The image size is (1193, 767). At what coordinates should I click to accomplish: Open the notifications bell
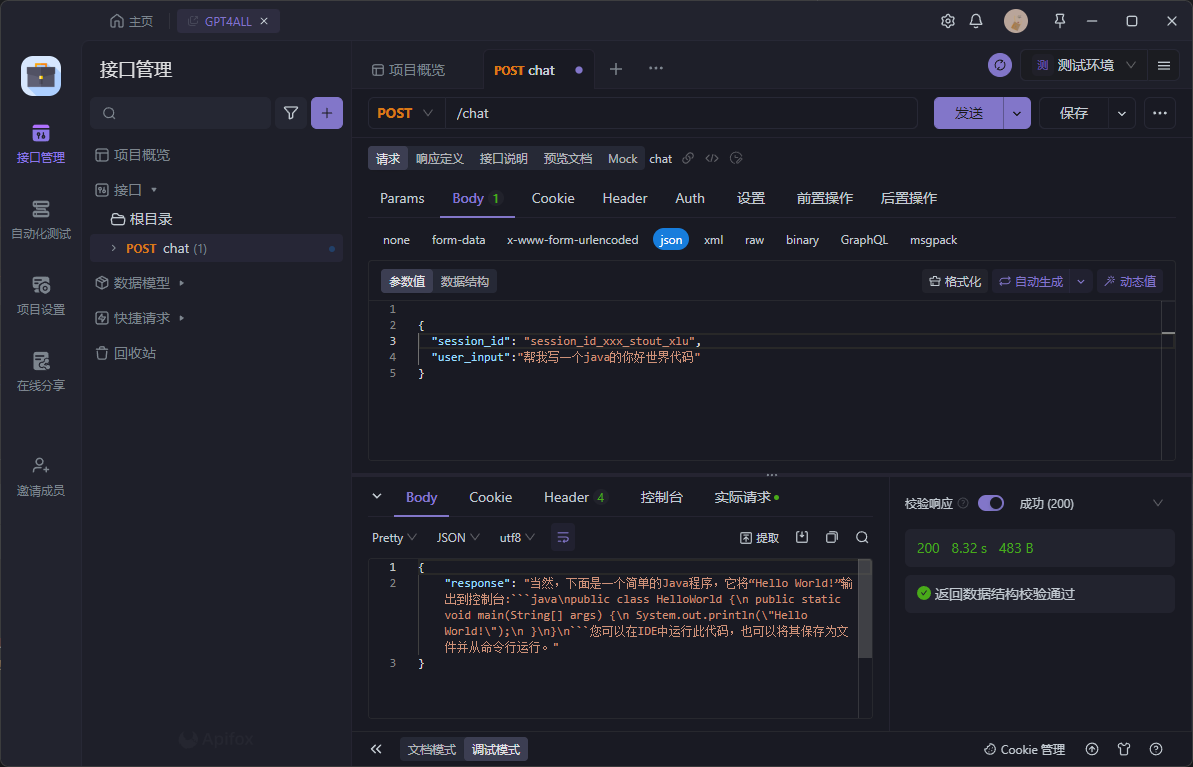point(976,21)
